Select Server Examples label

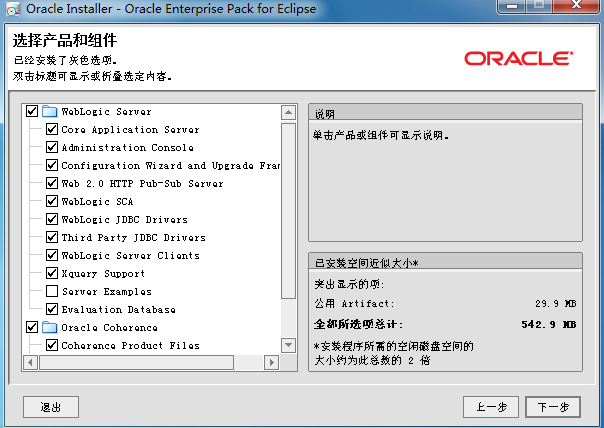click(x=107, y=292)
